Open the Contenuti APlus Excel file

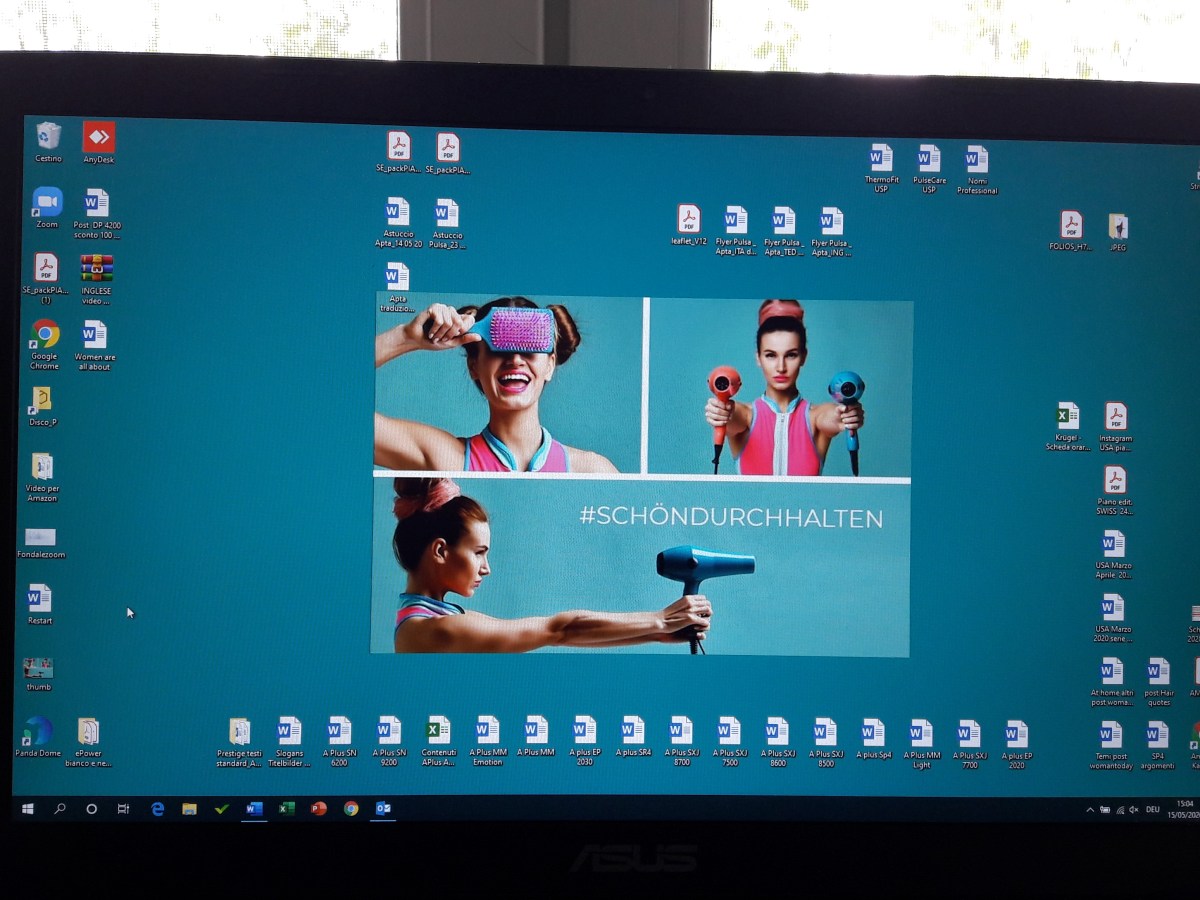click(x=438, y=731)
